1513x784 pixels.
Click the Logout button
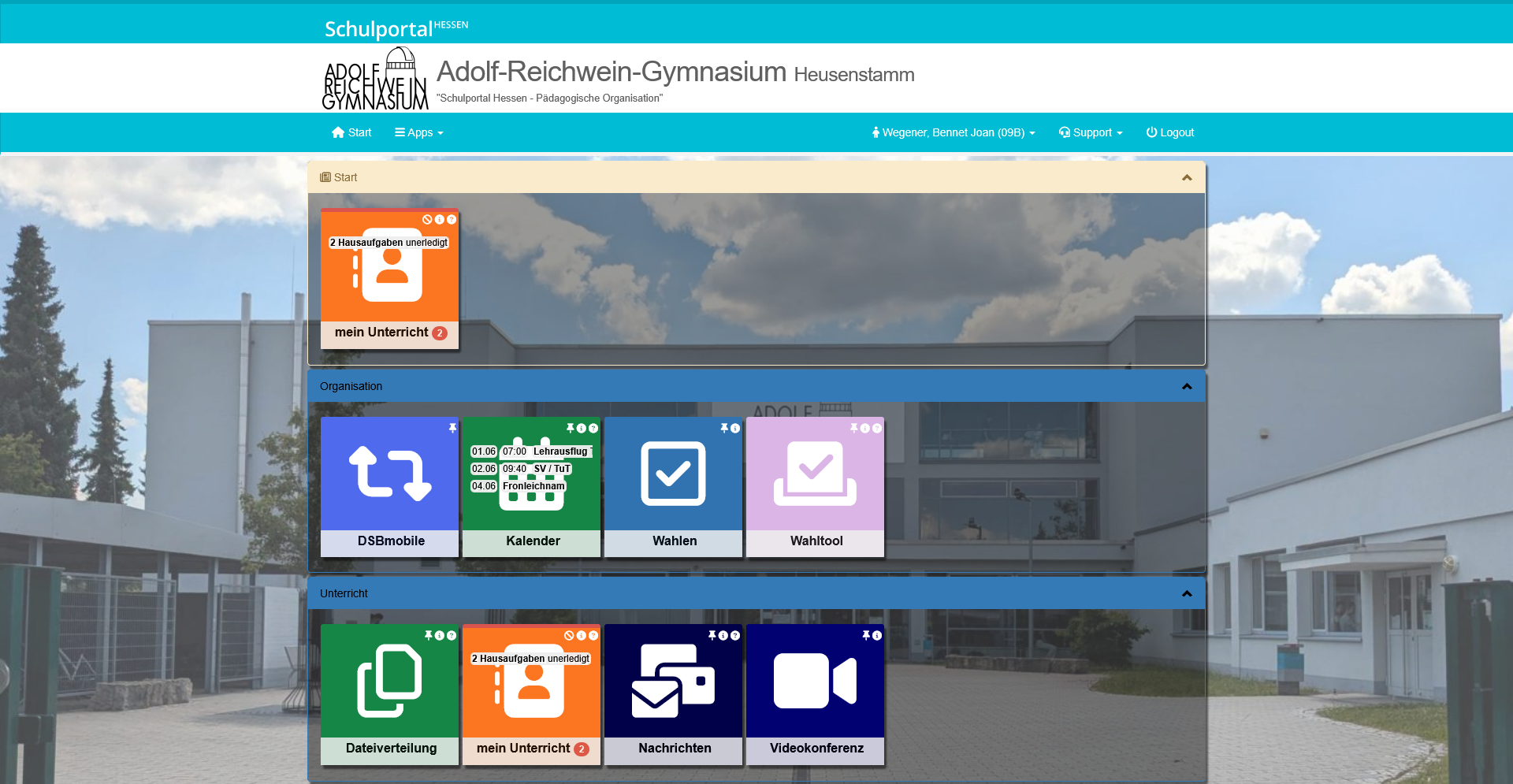pos(1170,132)
